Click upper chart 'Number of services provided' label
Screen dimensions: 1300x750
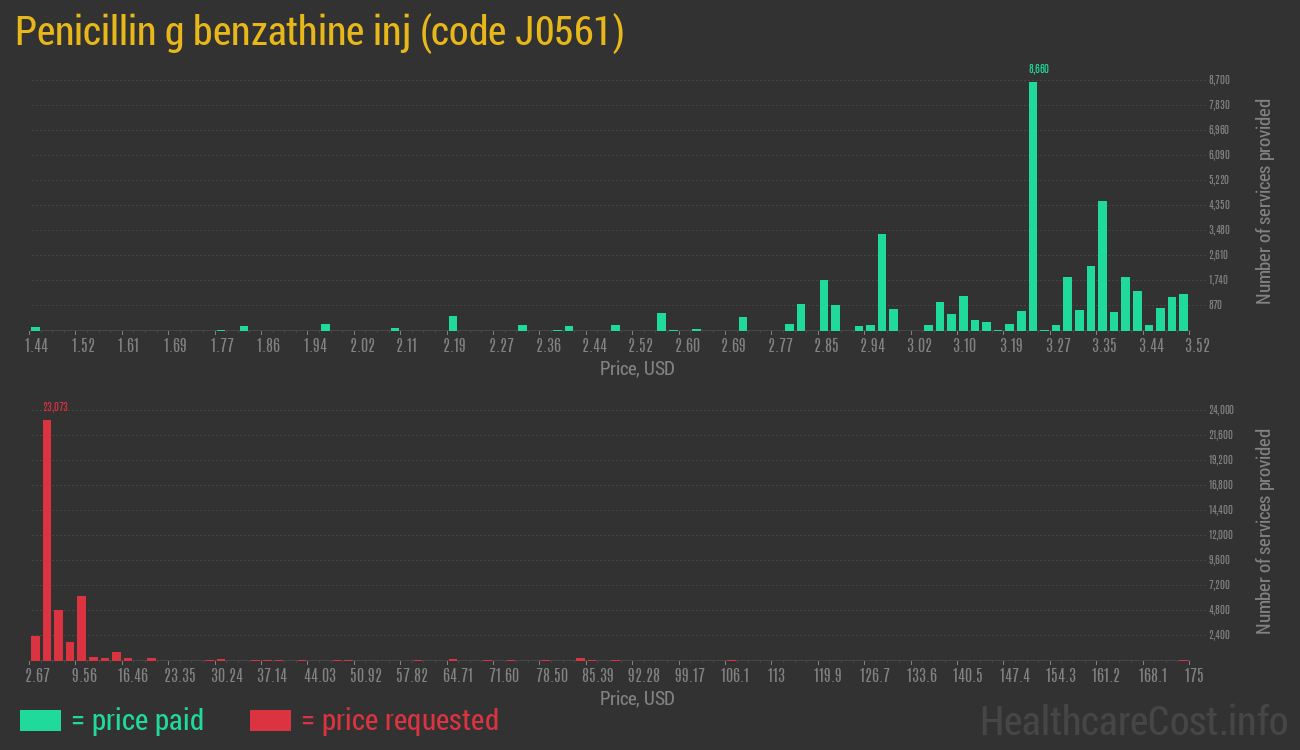pos(1264,202)
